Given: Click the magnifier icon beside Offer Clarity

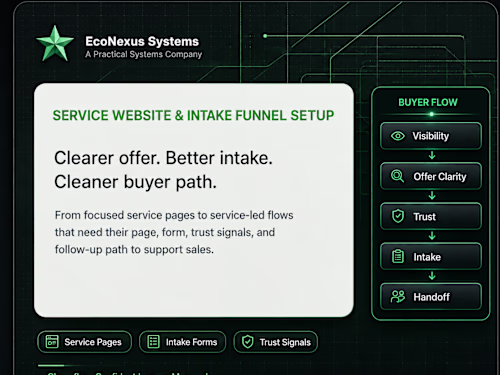Looking at the screenshot, I should [x=398, y=176].
